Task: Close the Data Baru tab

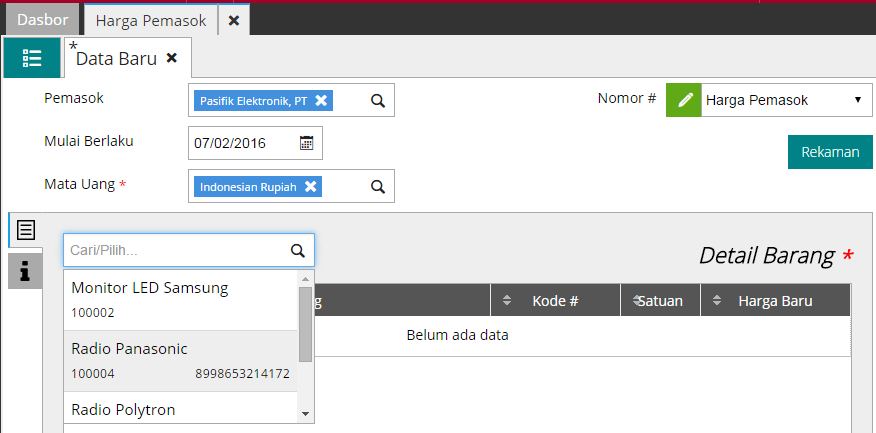Action: 171,58
